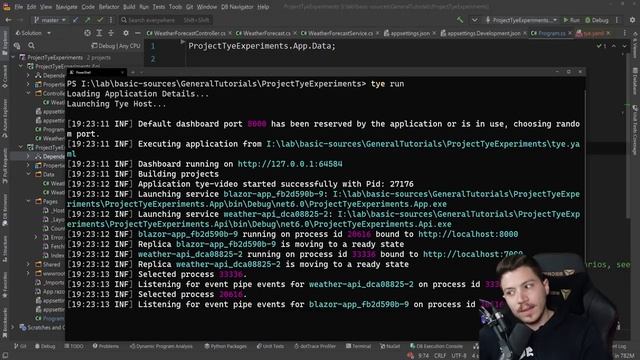Screen dimensions: 640x360
Task: Expand the Shared folder in the tree
Action: point(28,264)
